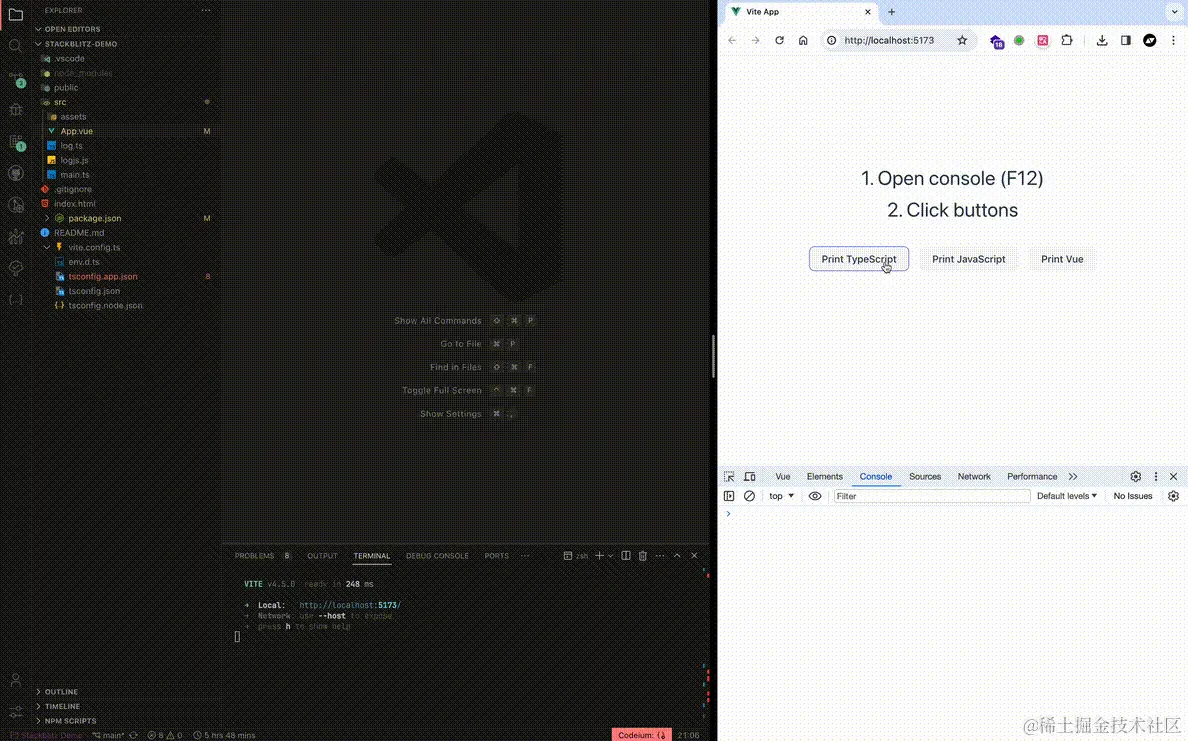Click the DevTools inspect element icon
The height and width of the screenshot is (741, 1188).
tap(729, 477)
